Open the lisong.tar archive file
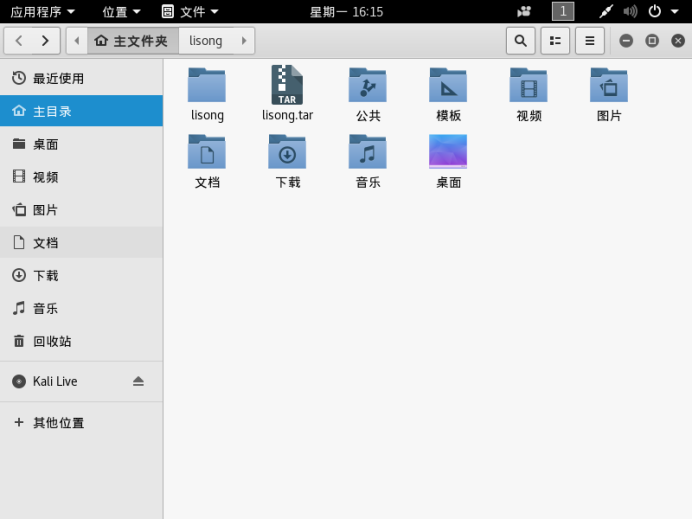This screenshot has width=692, height=519. (x=287, y=86)
